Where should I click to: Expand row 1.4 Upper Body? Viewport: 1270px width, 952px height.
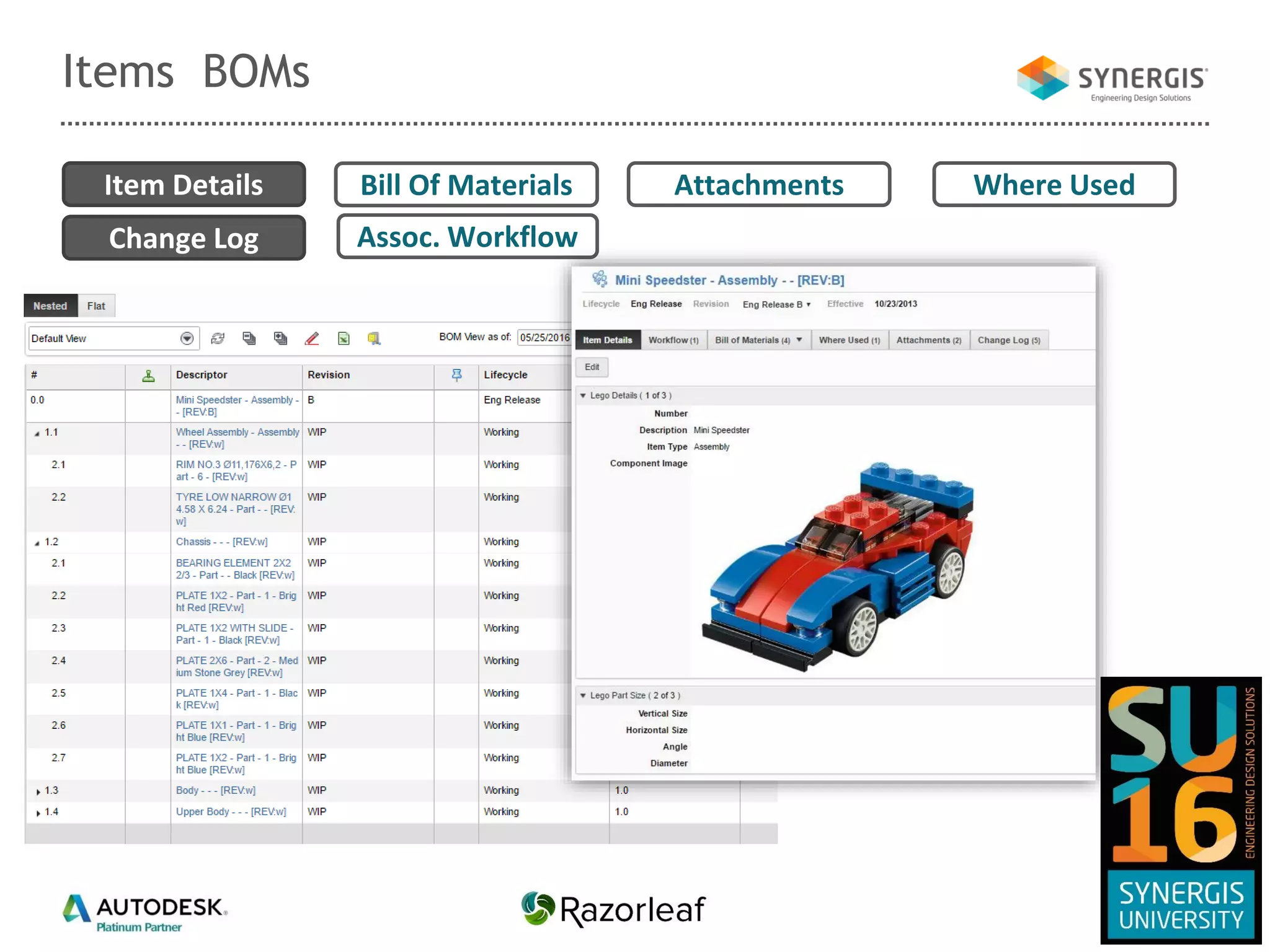point(38,813)
